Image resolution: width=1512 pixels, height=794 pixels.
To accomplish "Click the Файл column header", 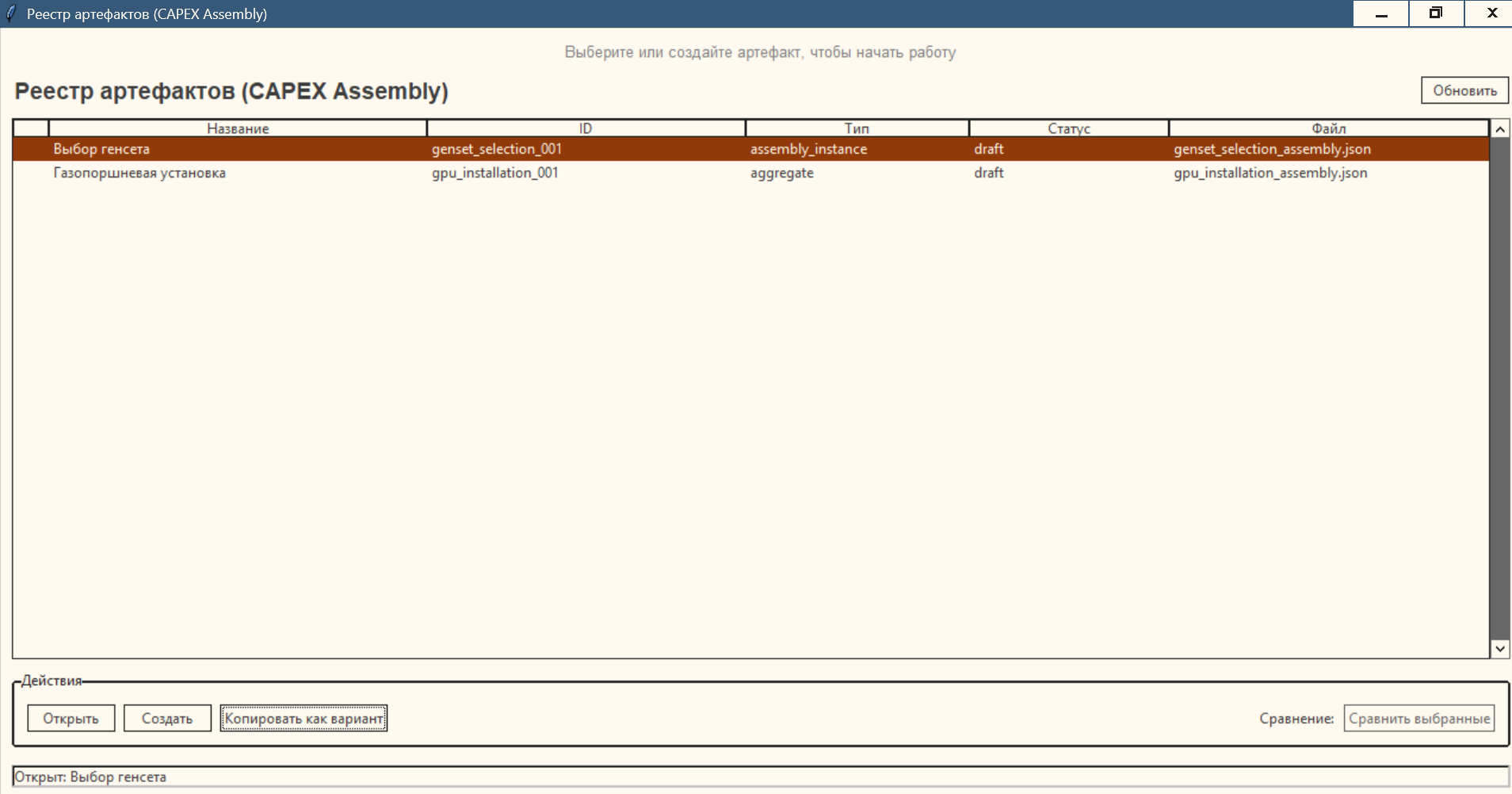I will coord(1328,128).
